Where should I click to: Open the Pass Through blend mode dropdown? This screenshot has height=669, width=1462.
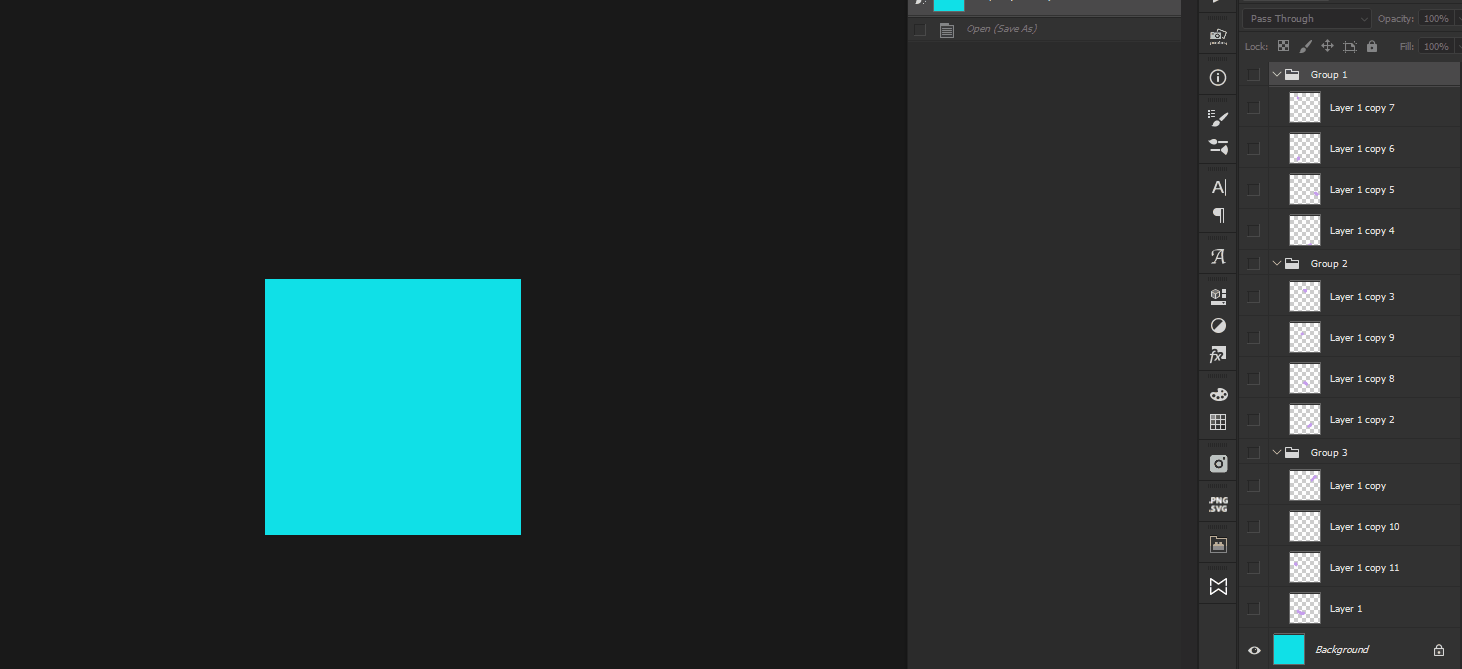[1305, 18]
